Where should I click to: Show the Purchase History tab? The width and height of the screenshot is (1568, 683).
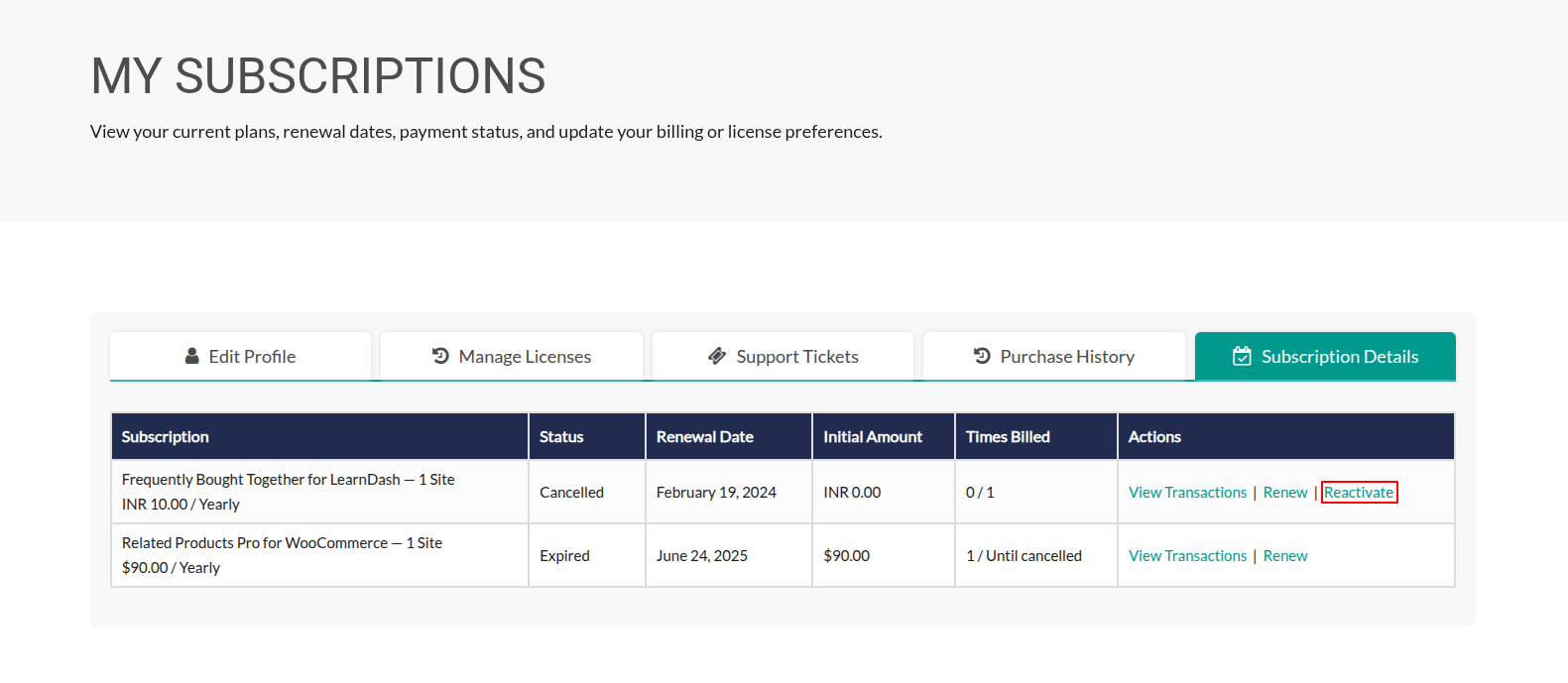click(x=1067, y=357)
